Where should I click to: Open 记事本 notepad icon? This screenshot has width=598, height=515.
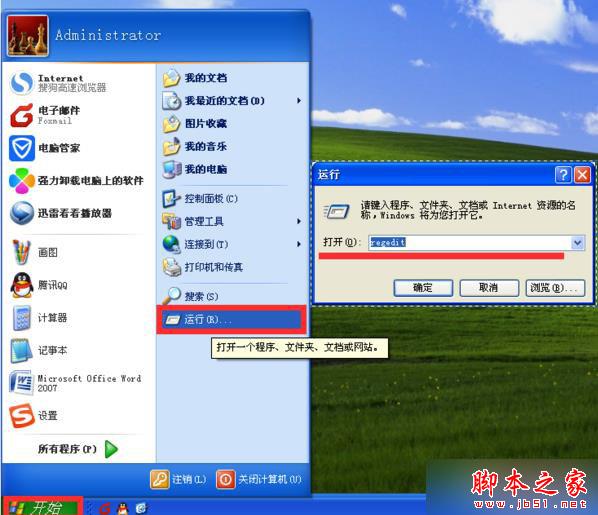(21, 351)
